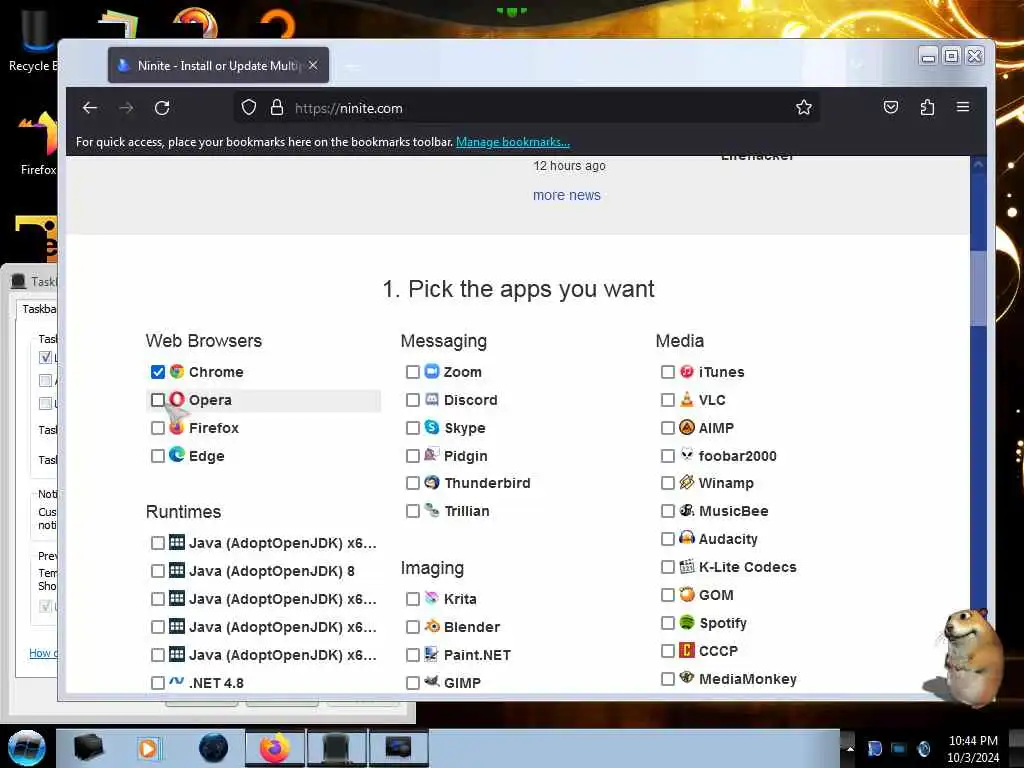Check the MusicBee checkbox
This screenshot has height=768, width=1024.
coord(667,511)
